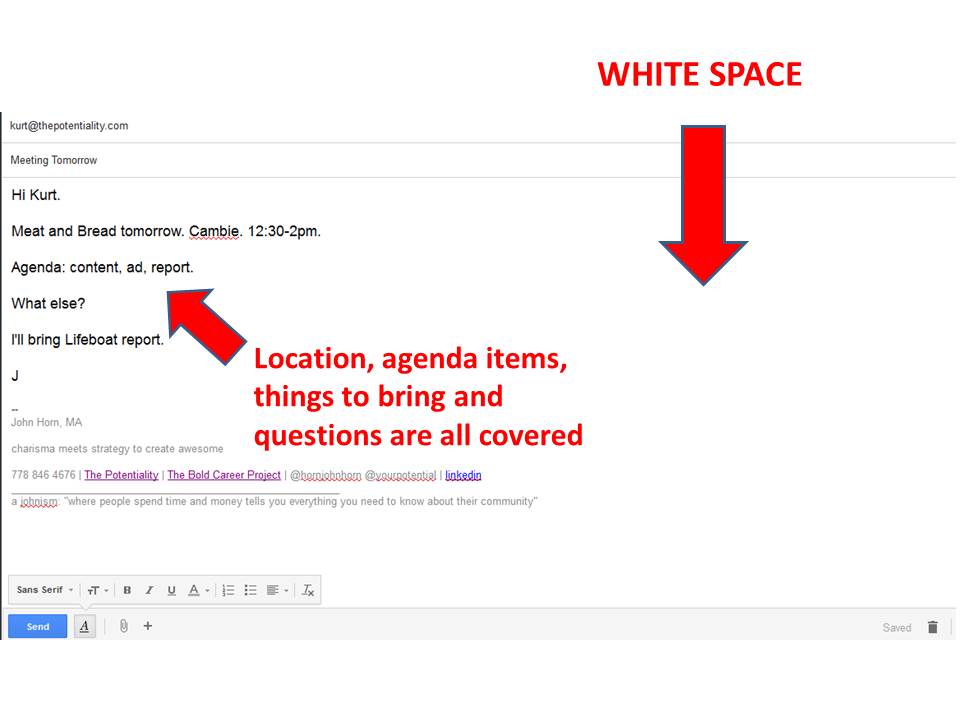Toggle the formatting options bar
This screenshot has width=960, height=720.
tap(85, 626)
